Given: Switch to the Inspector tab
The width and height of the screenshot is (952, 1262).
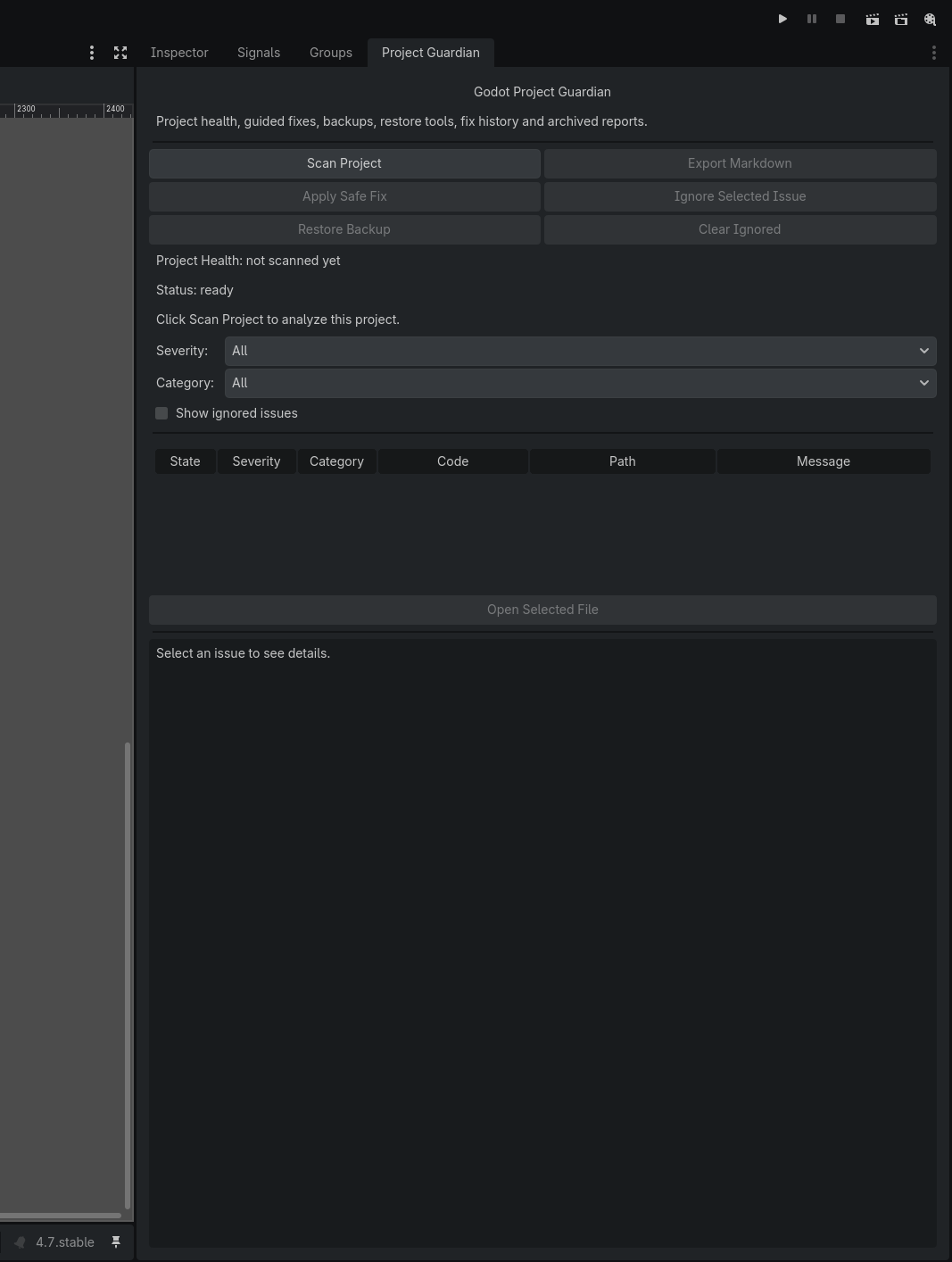Looking at the screenshot, I should click(x=179, y=53).
